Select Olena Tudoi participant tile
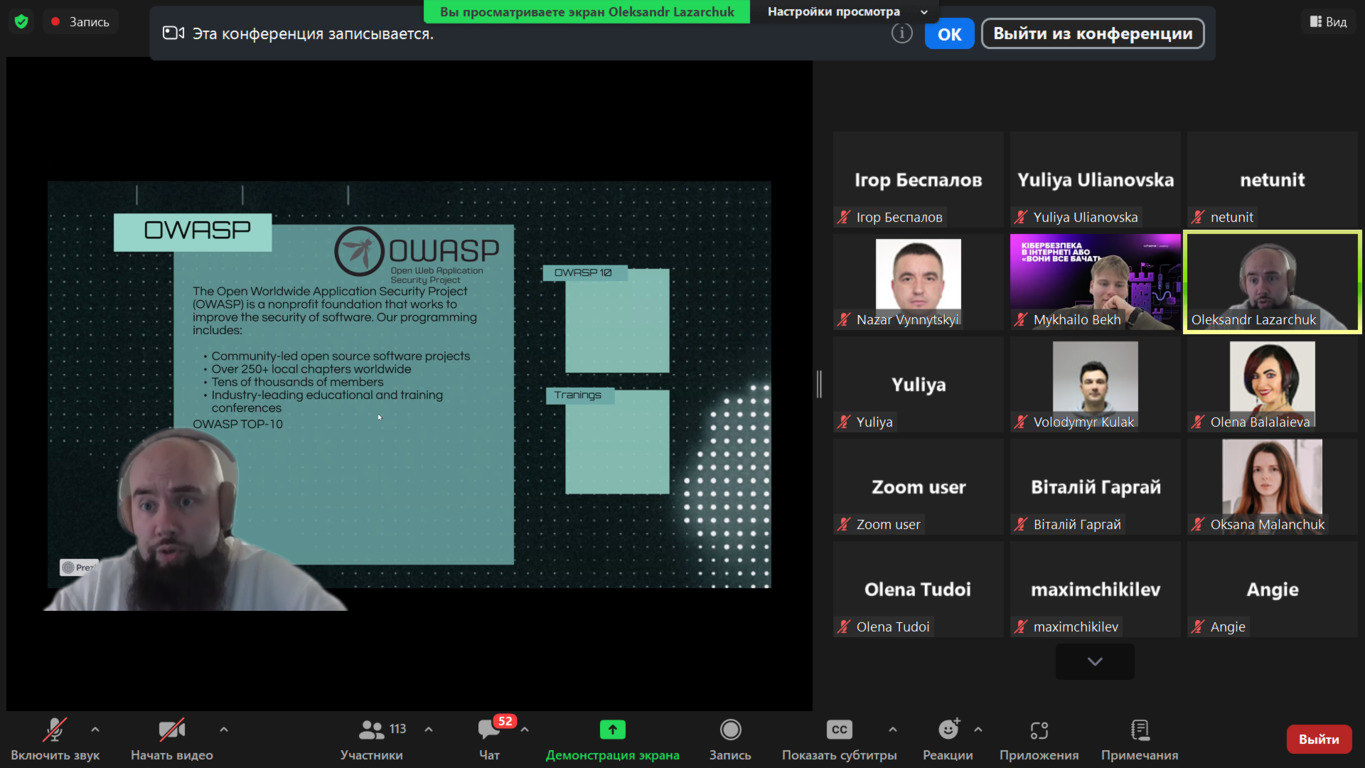This screenshot has height=768, width=1365. point(918,590)
